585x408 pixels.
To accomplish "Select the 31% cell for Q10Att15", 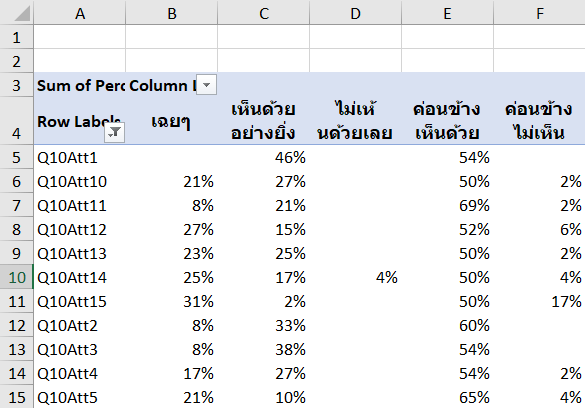I will (x=172, y=301).
